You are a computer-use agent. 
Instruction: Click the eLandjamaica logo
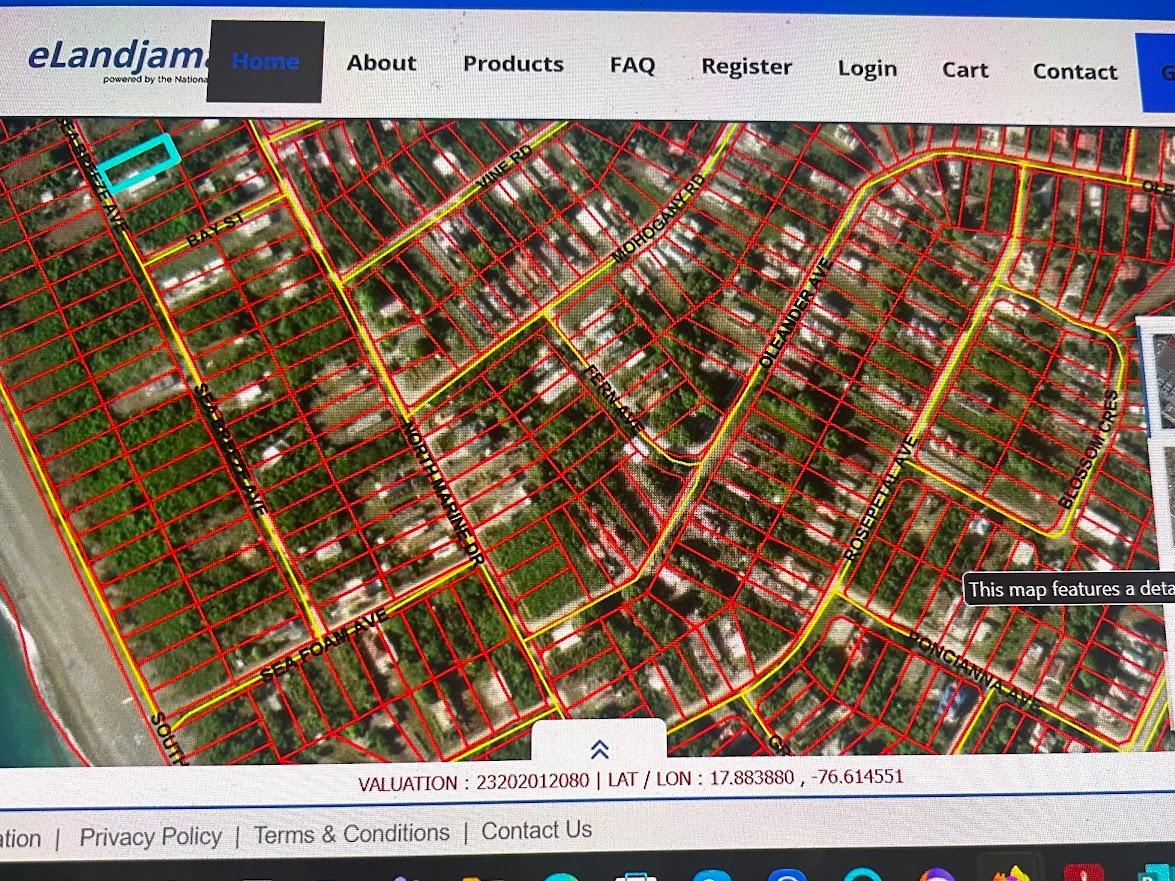pyautogui.click(x=117, y=61)
